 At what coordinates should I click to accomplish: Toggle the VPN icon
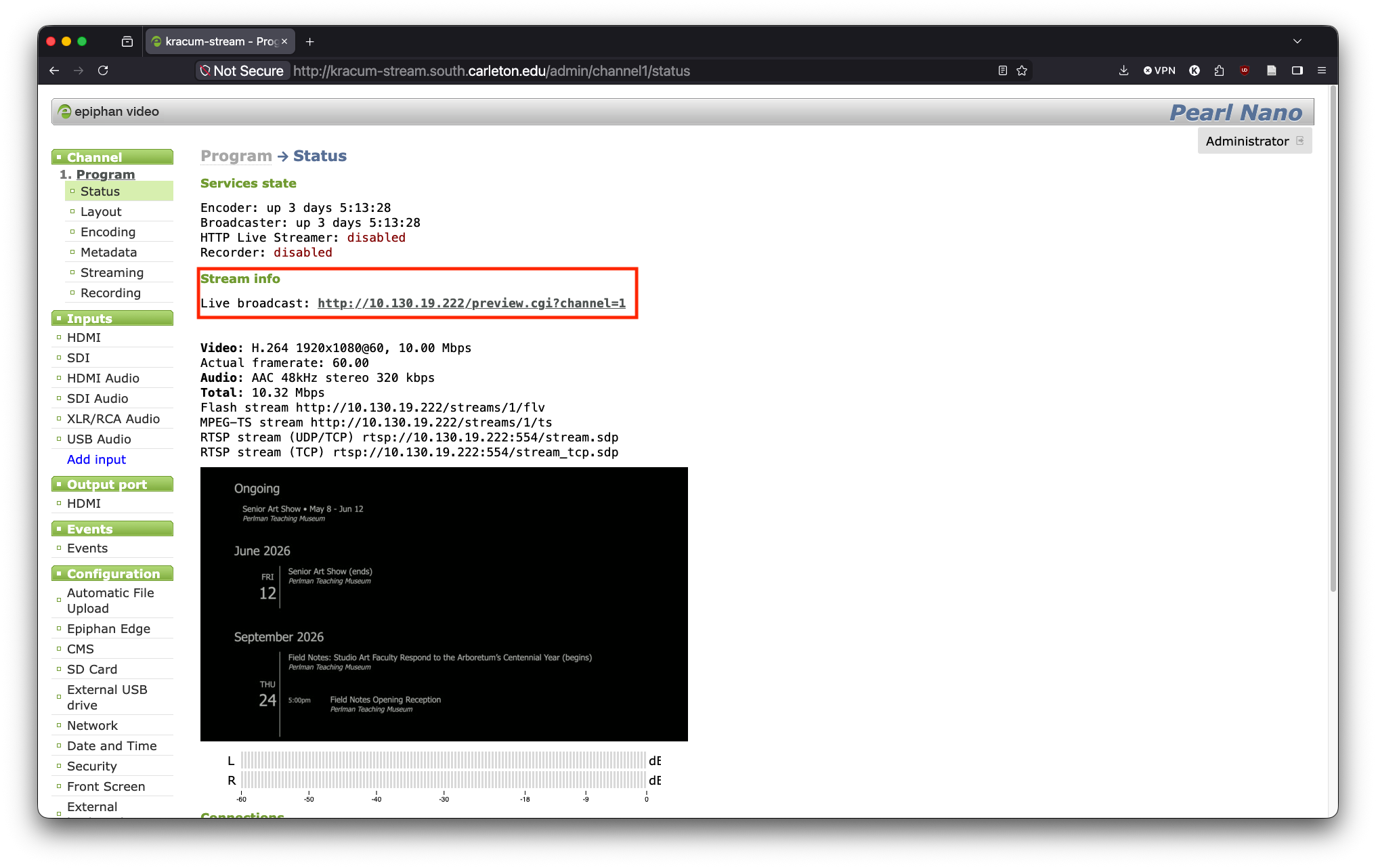(x=1159, y=70)
